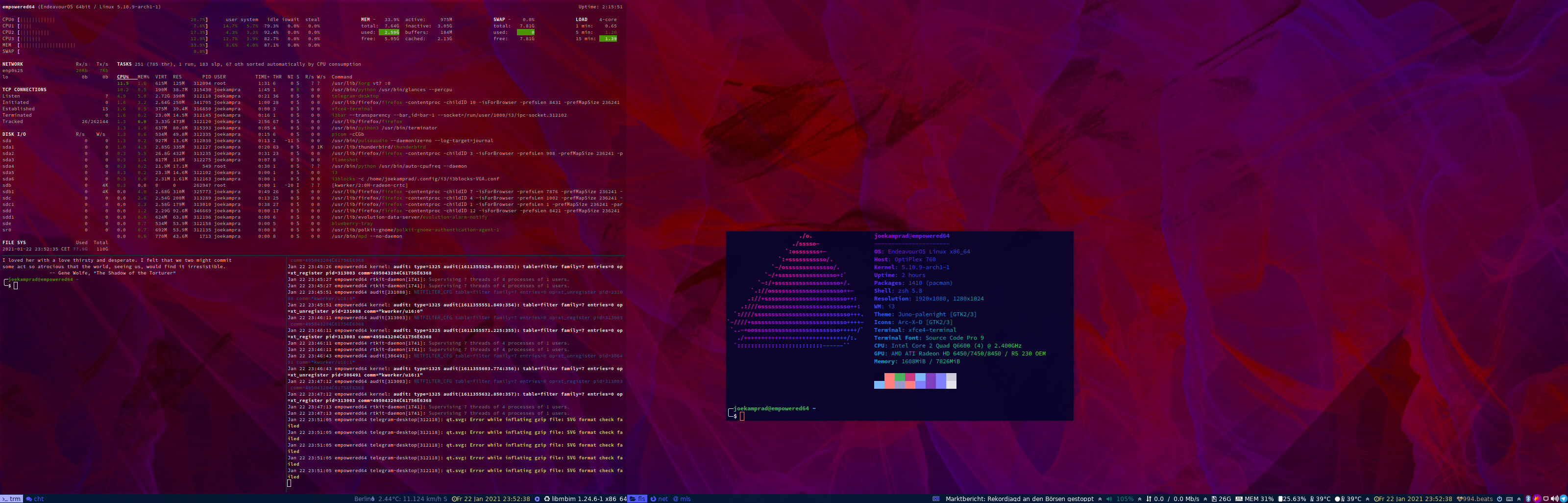Click the Theme: Juno-palenight line in neofetch
This screenshot has height=503, width=1568.
click(925, 314)
